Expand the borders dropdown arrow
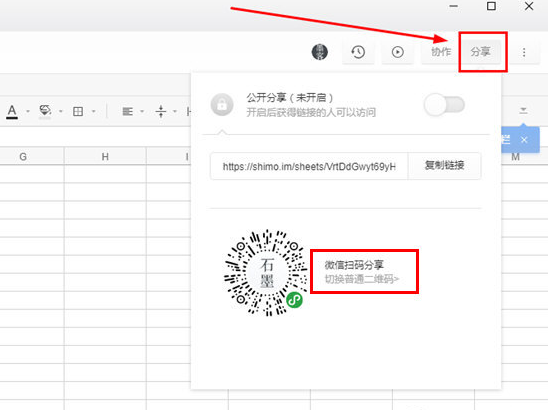This screenshot has height=410, width=549. [93, 112]
